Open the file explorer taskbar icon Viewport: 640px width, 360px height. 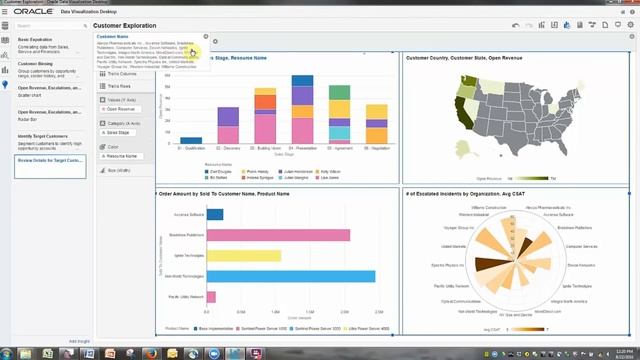point(25,353)
